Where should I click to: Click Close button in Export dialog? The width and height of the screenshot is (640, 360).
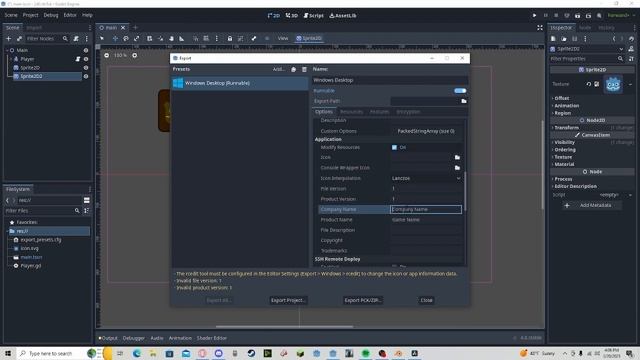click(427, 300)
